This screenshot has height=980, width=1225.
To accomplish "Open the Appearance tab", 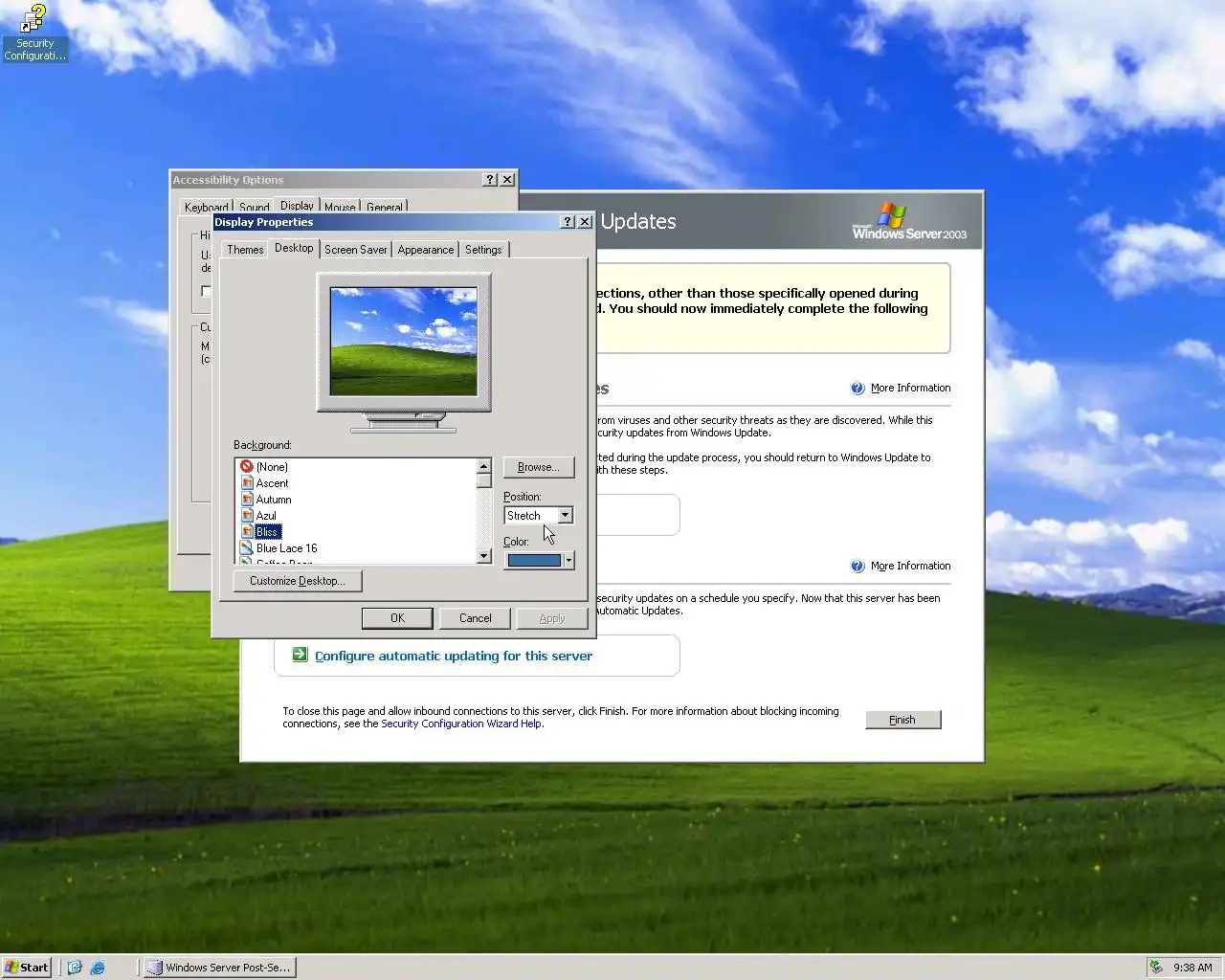I will 426,250.
